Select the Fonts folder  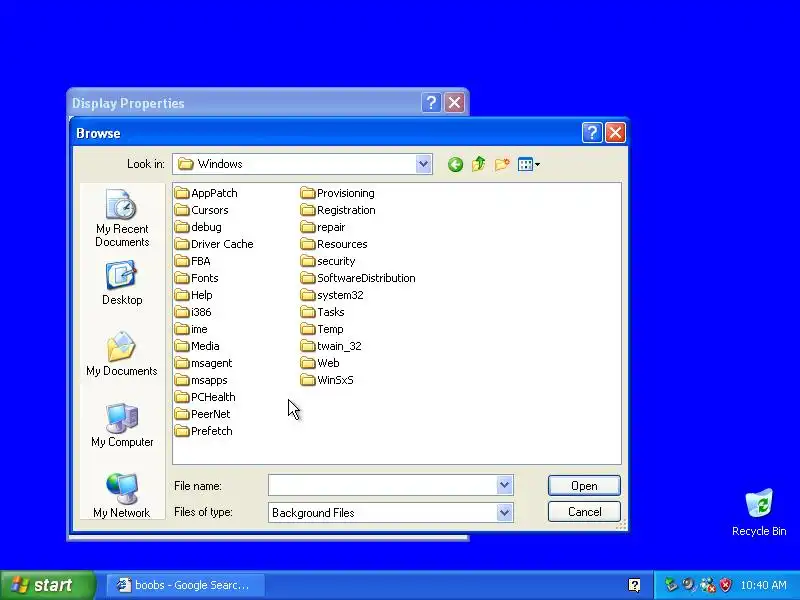point(196,278)
